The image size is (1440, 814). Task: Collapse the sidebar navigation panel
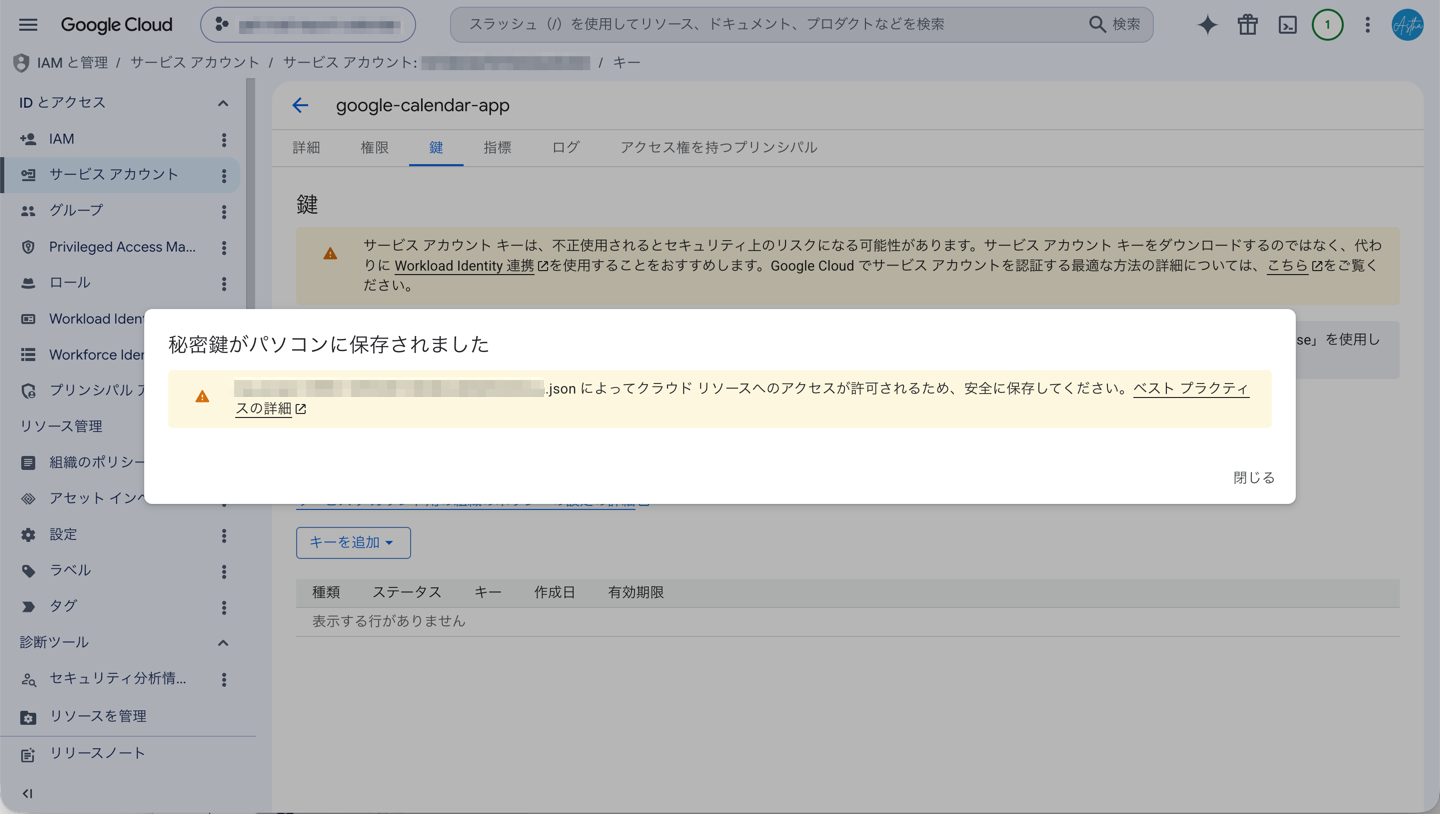tap(28, 794)
